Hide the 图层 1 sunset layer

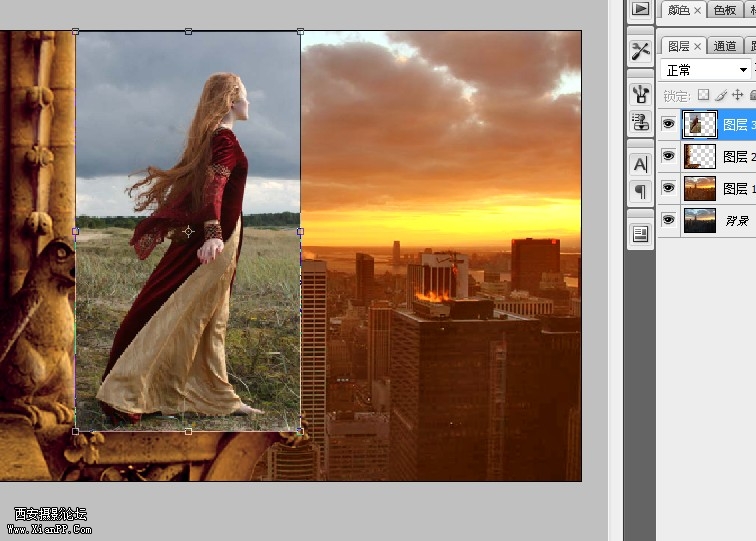[x=669, y=188]
